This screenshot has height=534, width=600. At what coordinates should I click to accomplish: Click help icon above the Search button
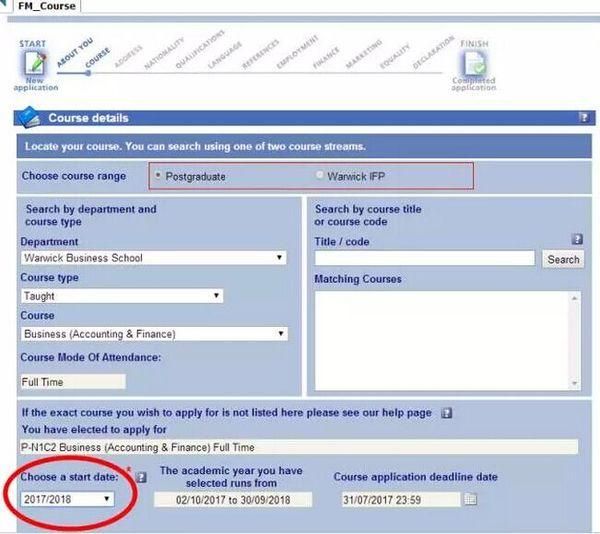tap(577, 240)
